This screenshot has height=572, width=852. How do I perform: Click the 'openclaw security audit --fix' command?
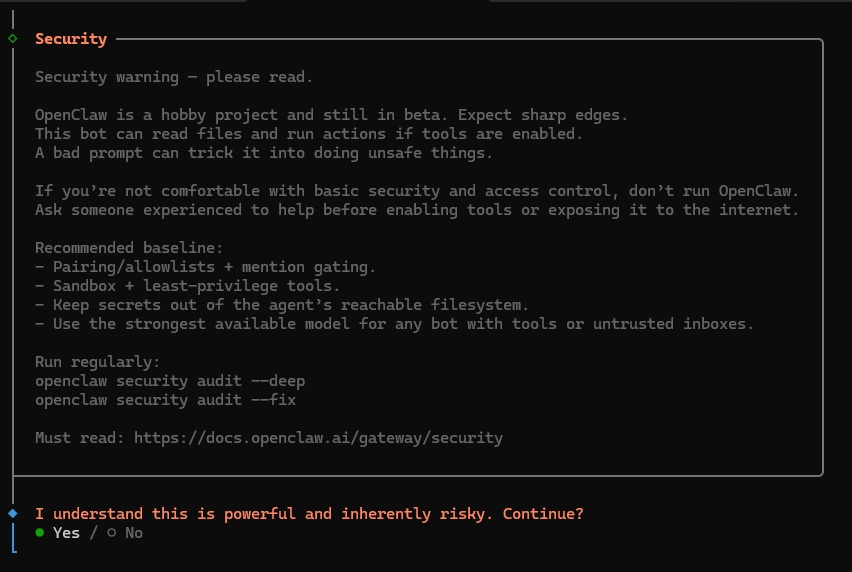pyautogui.click(x=165, y=400)
